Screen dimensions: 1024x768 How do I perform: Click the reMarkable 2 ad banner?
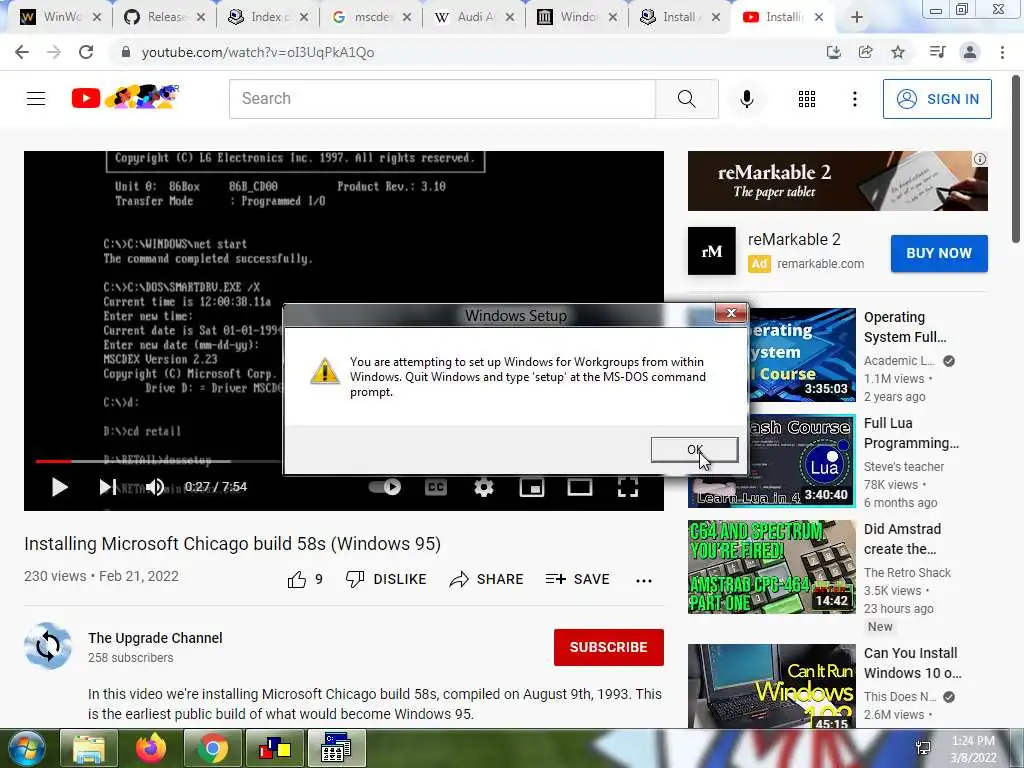pyautogui.click(x=837, y=181)
